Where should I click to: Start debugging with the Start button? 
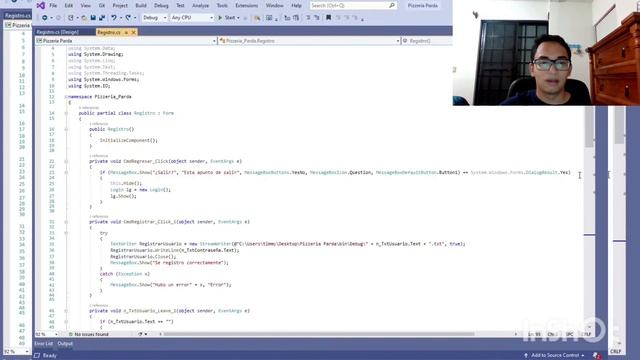[x=227, y=18]
